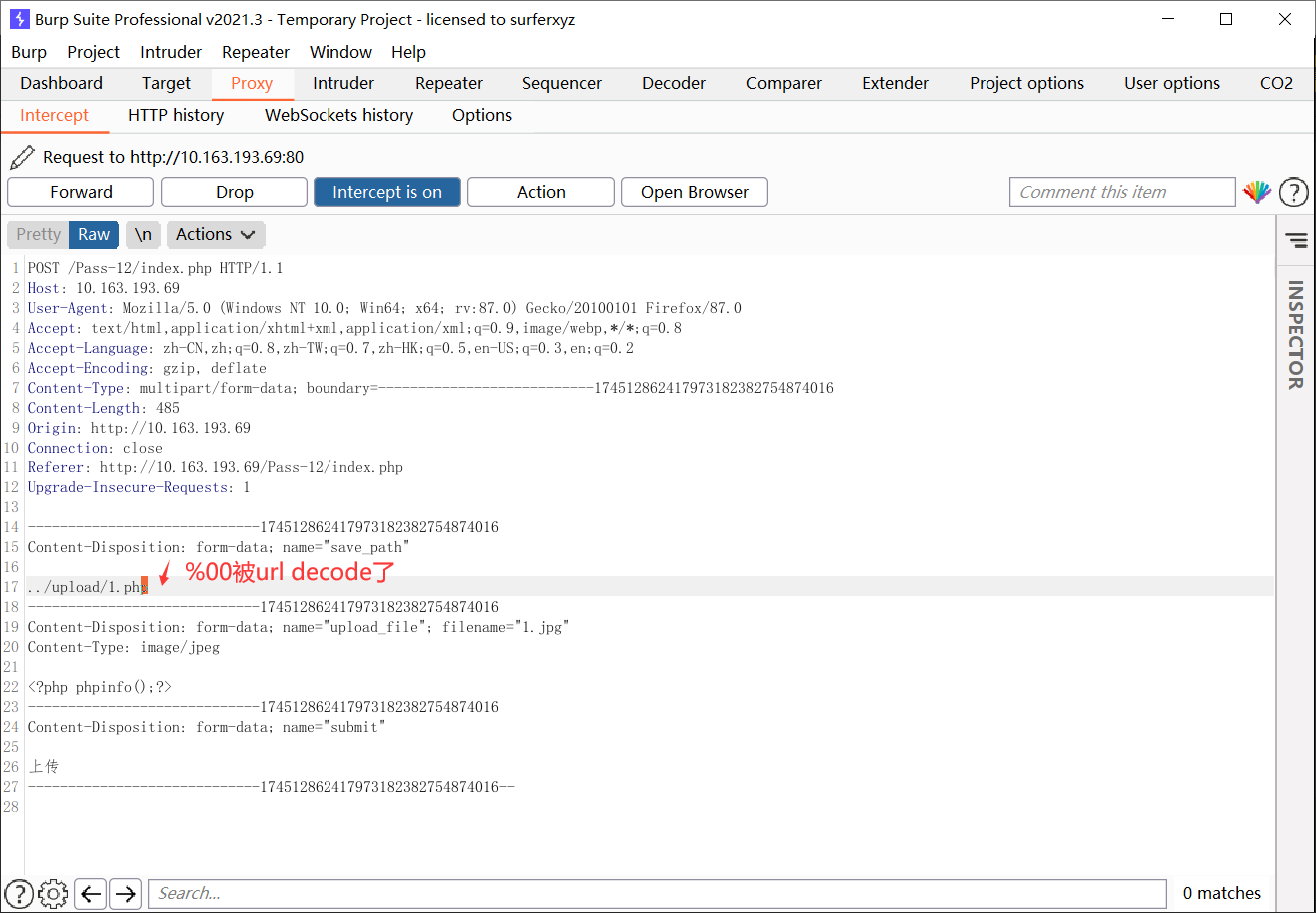Select the Proxy tab
Viewport: 1316px width, 913px height.
coord(252,83)
